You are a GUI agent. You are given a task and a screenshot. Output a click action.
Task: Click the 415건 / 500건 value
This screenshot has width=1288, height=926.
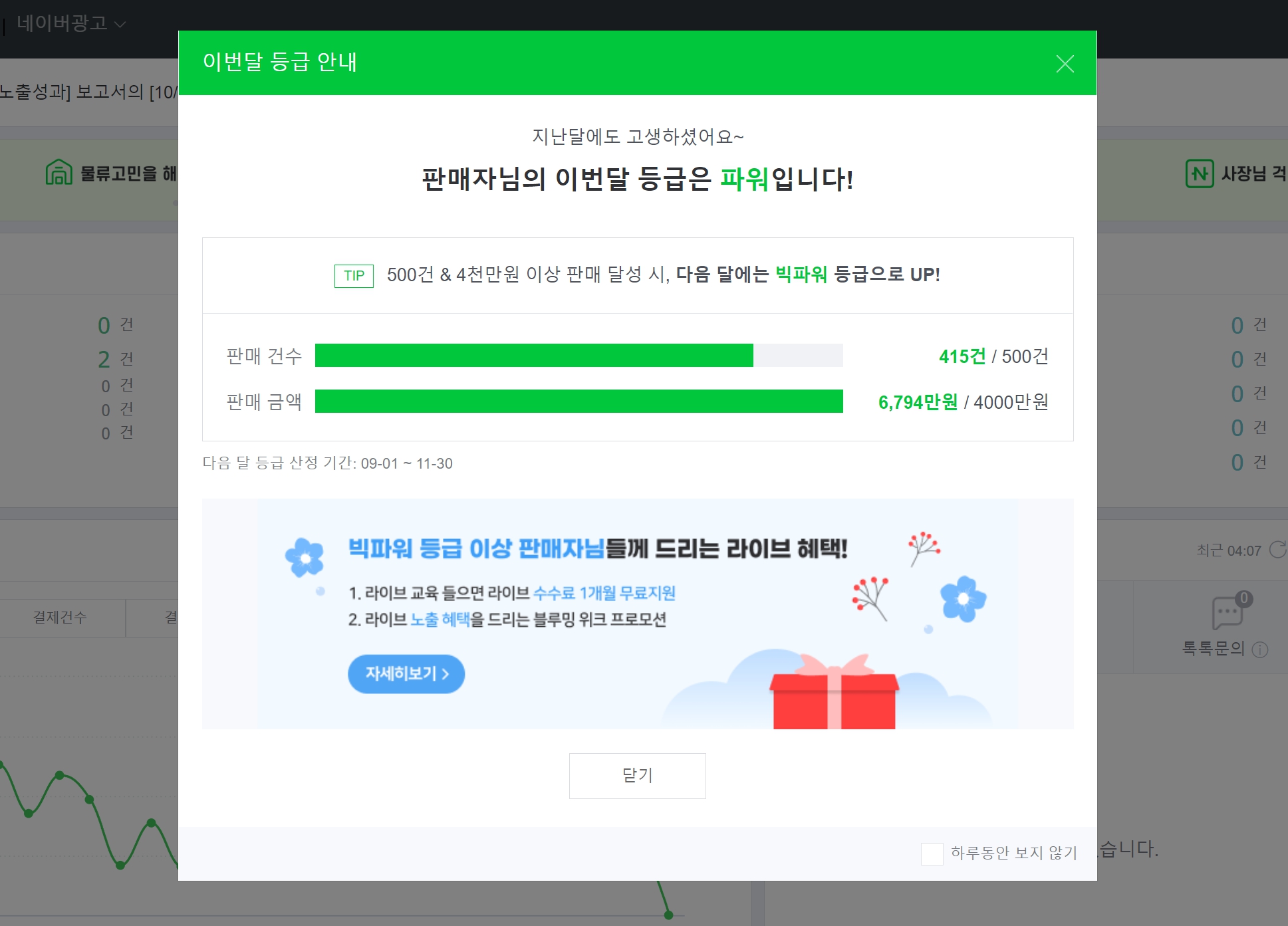tap(993, 357)
